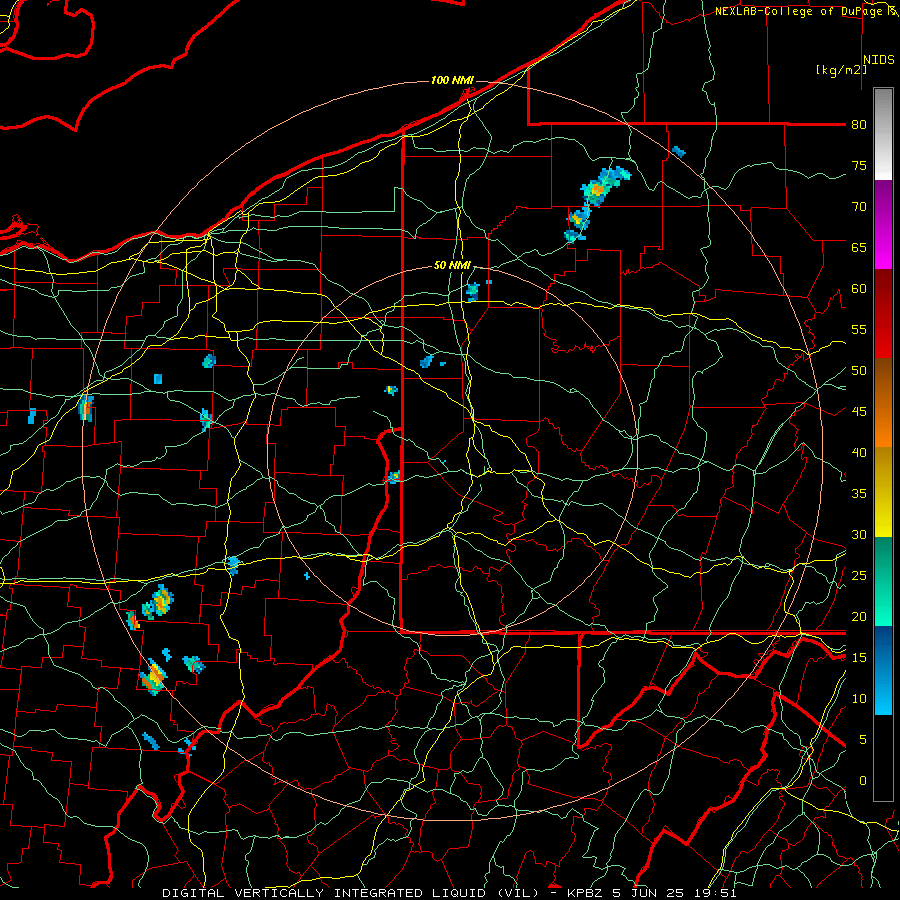Click the color scale value 30
The height and width of the screenshot is (900, 900).
click(859, 535)
